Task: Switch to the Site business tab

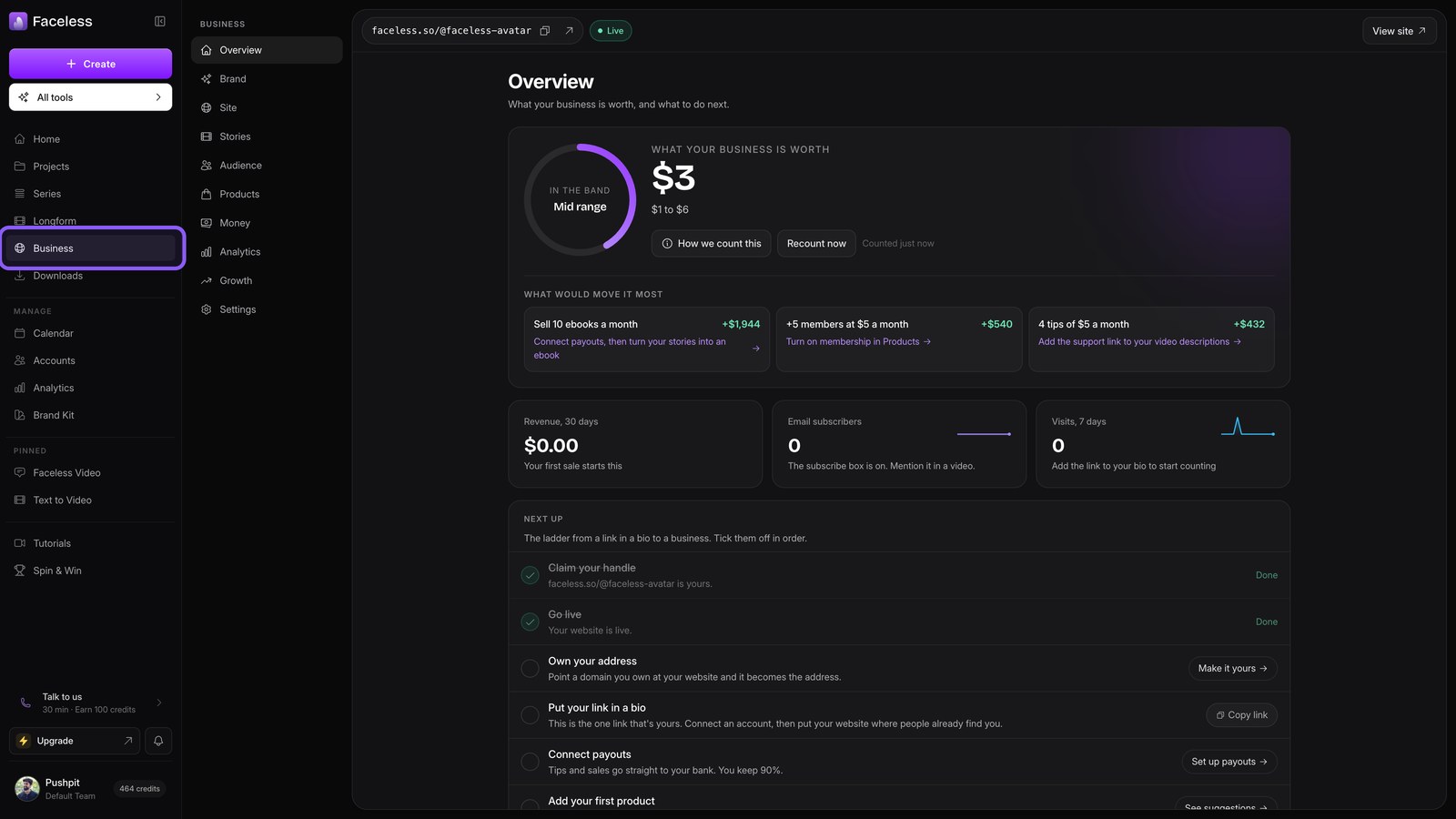Action: pyautogui.click(x=267, y=107)
